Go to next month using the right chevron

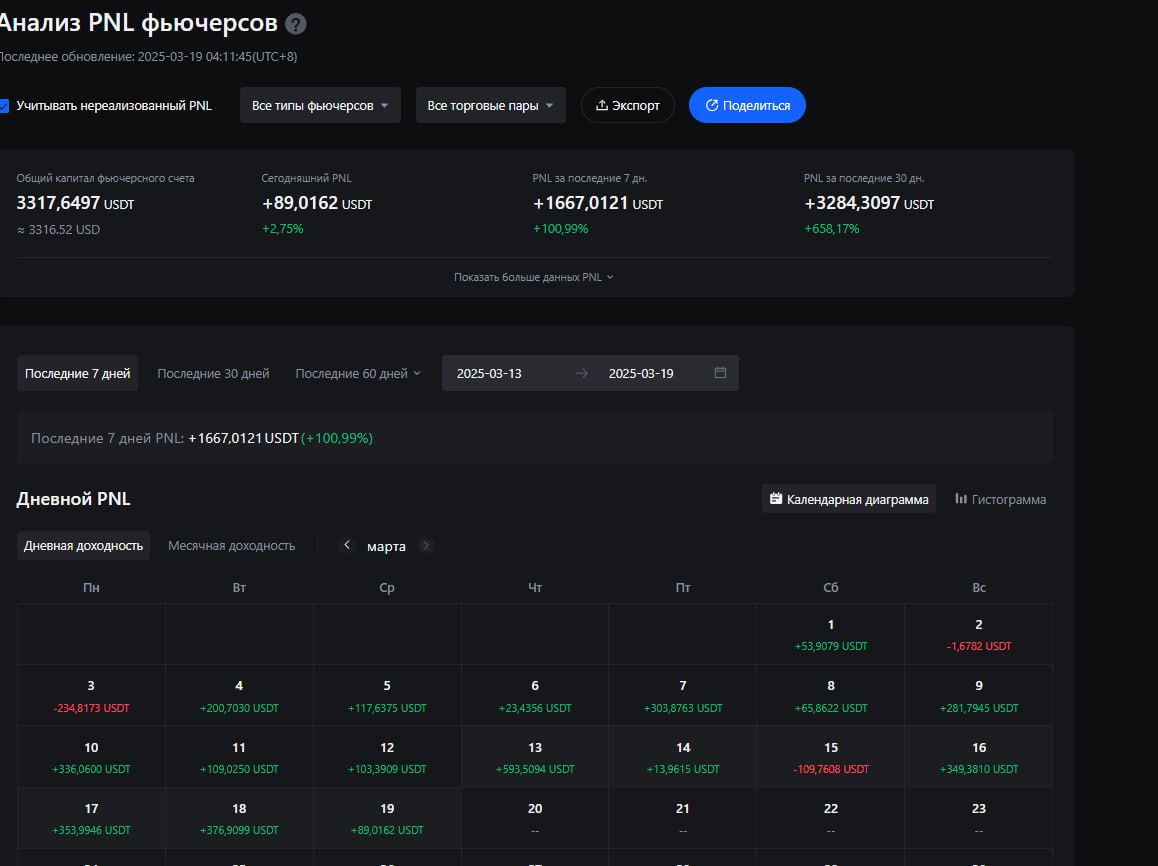tap(425, 545)
